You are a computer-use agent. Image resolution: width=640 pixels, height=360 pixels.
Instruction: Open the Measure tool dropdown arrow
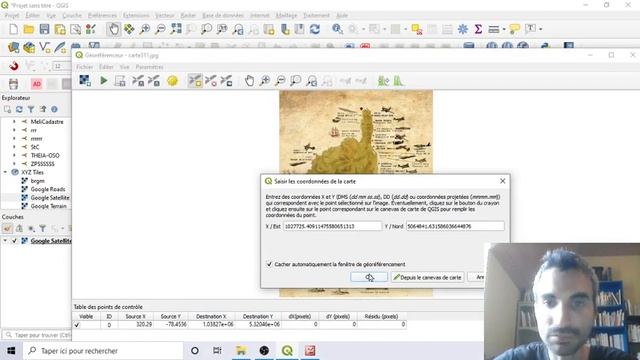click(504, 29)
